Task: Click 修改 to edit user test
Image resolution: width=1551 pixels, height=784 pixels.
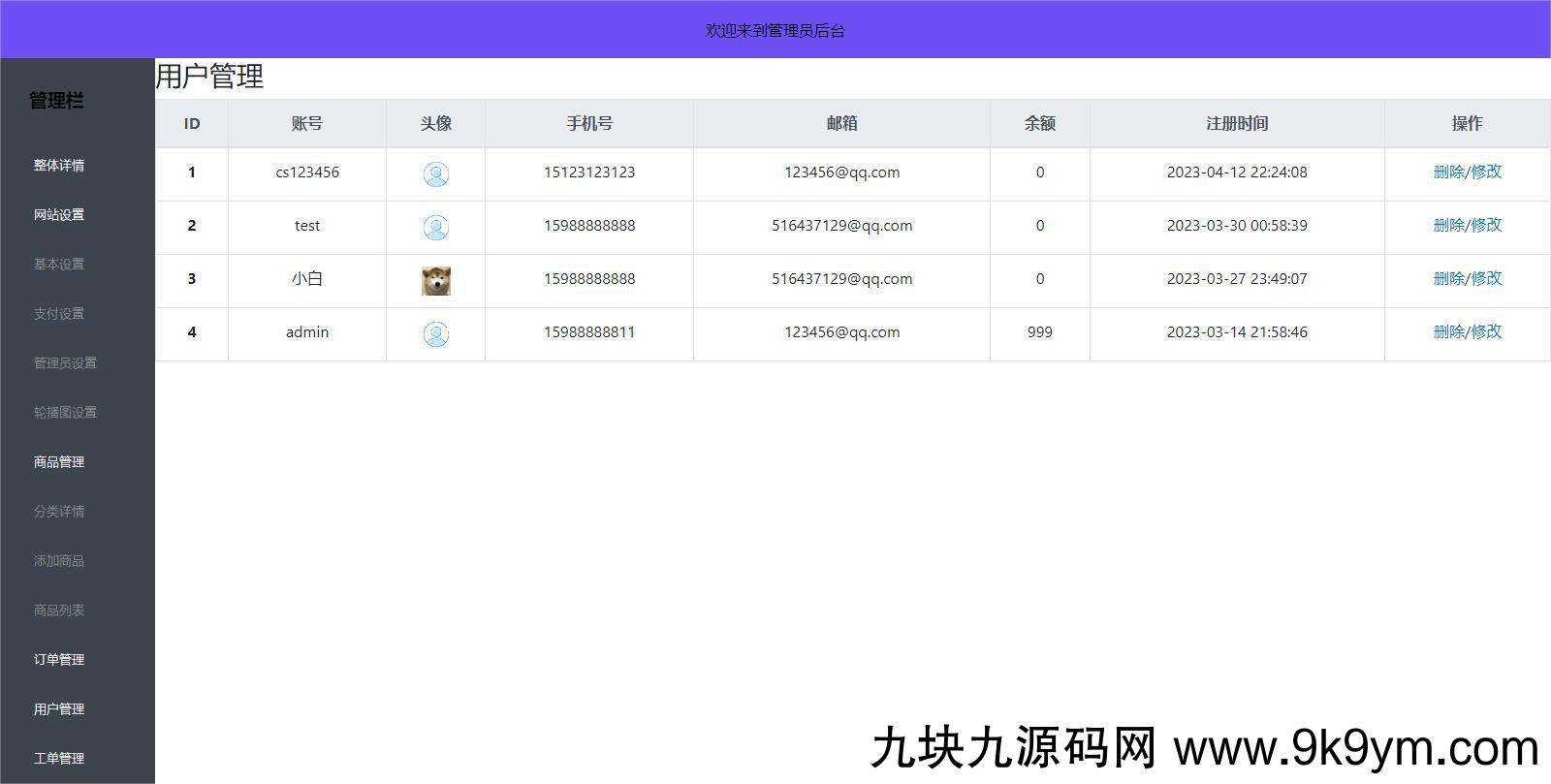Action: point(1486,225)
